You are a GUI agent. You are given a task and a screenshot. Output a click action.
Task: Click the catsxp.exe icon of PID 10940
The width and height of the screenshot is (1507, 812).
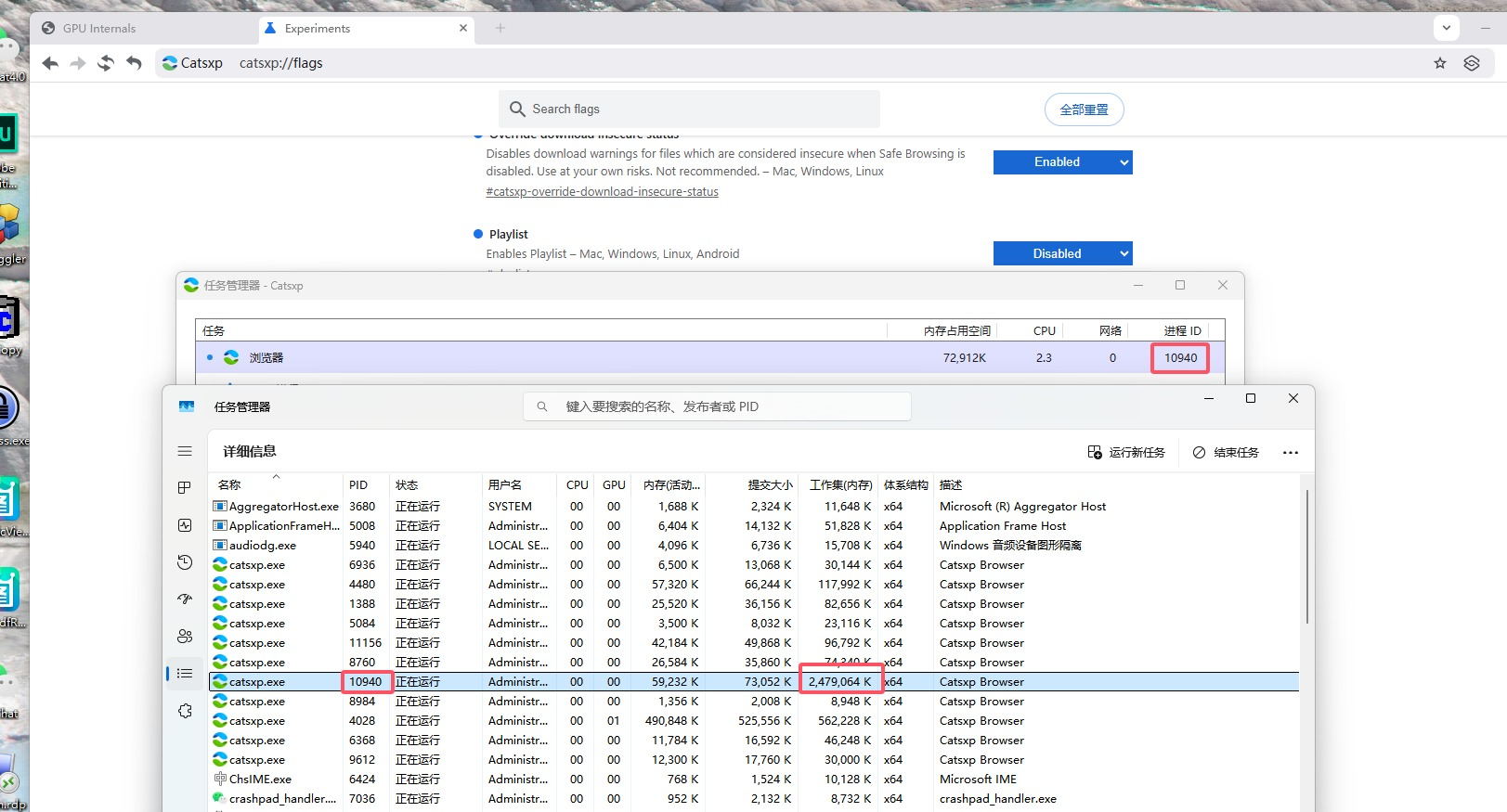click(220, 681)
